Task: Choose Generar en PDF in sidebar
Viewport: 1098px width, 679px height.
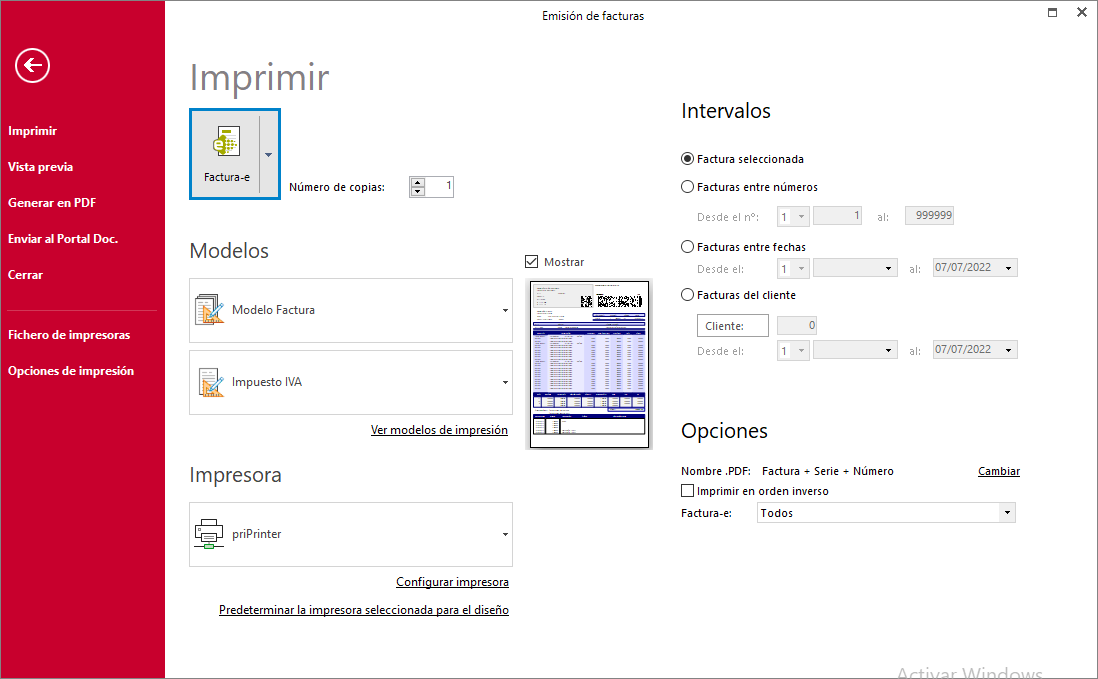Action: [x=52, y=203]
